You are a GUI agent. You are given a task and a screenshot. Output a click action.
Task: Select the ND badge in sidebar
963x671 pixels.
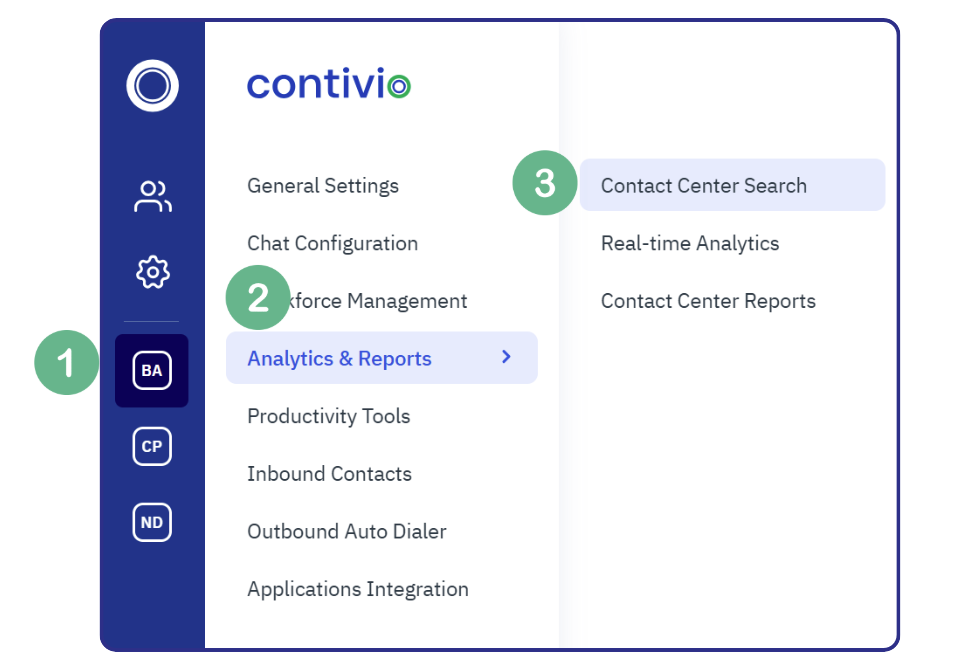(152, 522)
